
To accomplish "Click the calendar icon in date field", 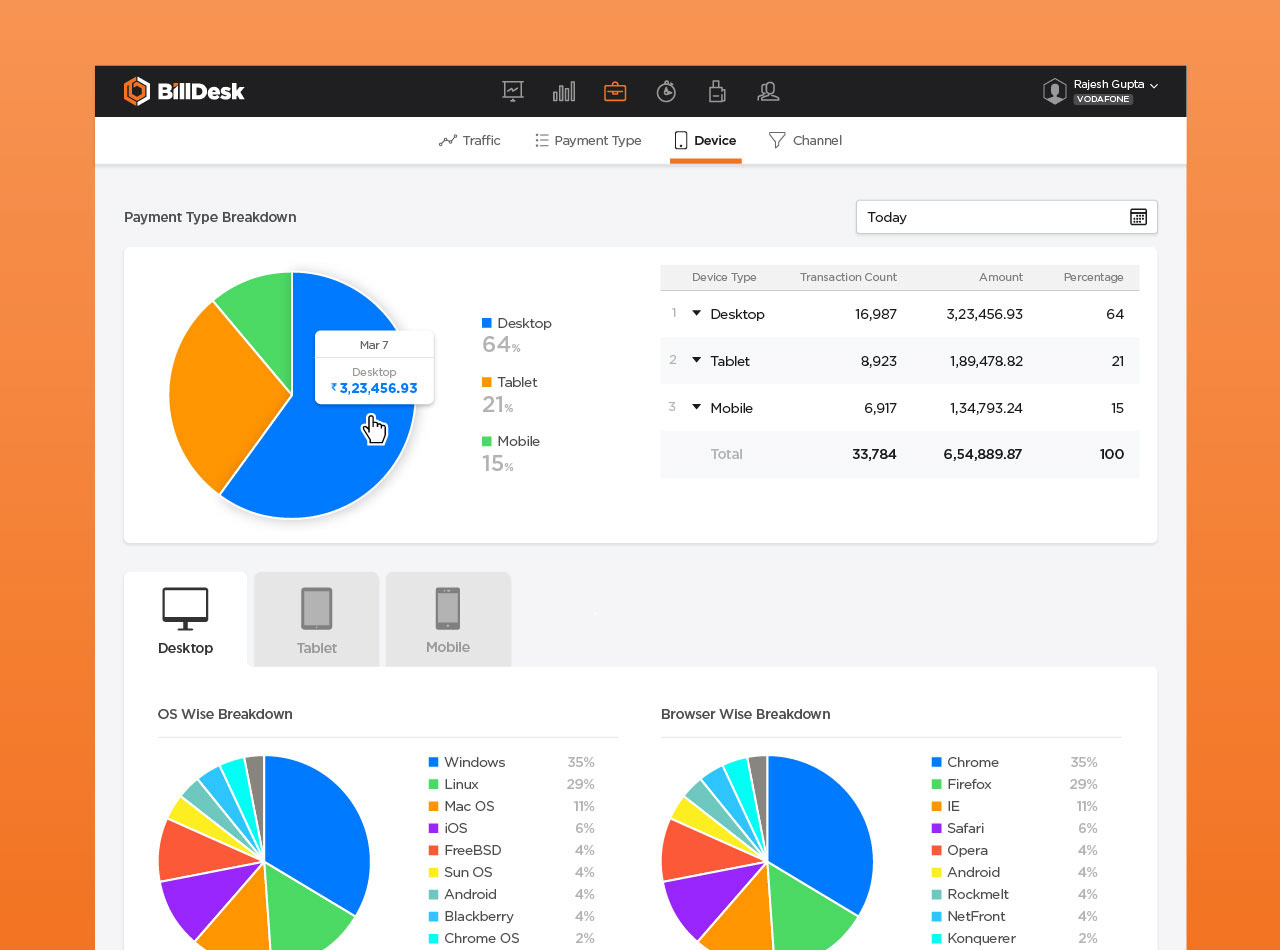I will 1138,217.
